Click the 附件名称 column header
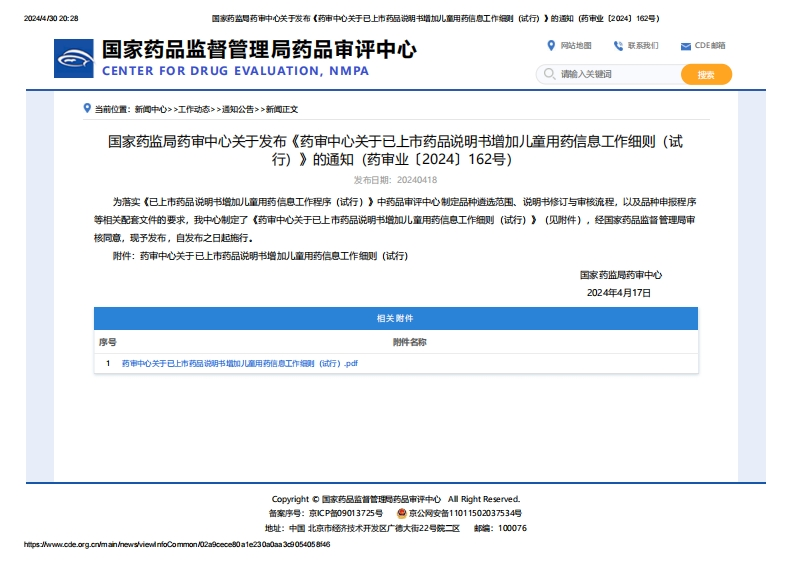 pyautogui.click(x=410, y=342)
